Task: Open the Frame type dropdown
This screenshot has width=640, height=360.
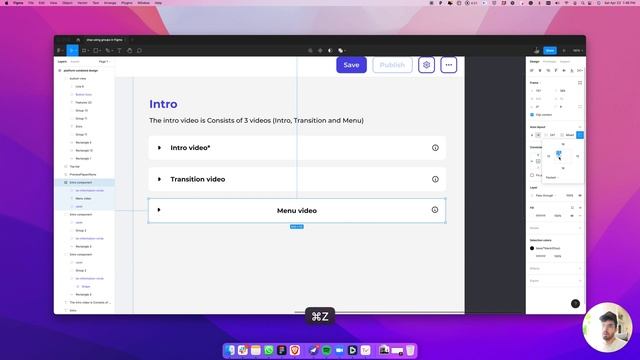Action: tap(535, 83)
